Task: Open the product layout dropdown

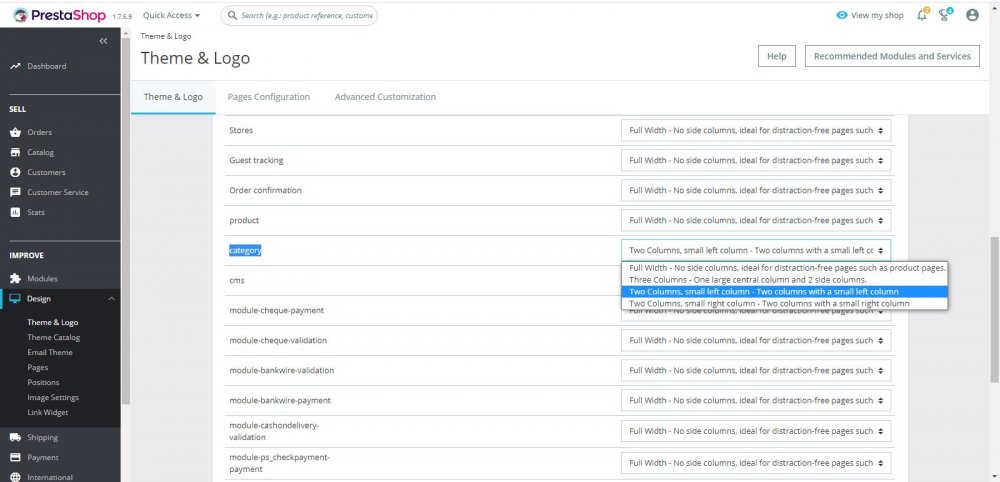Action: (x=755, y=220)
